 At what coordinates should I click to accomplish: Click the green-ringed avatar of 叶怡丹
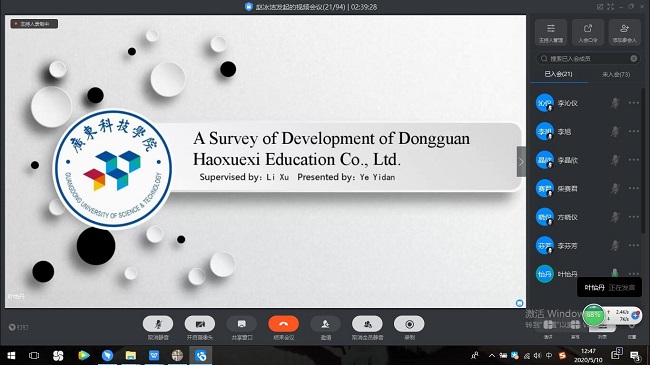coord(544,274)
